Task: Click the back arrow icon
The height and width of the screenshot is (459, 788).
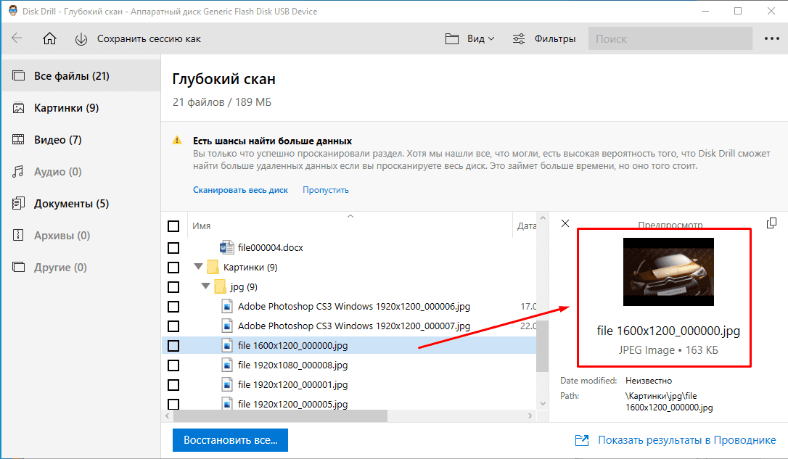Action: [x=17, y=39]
